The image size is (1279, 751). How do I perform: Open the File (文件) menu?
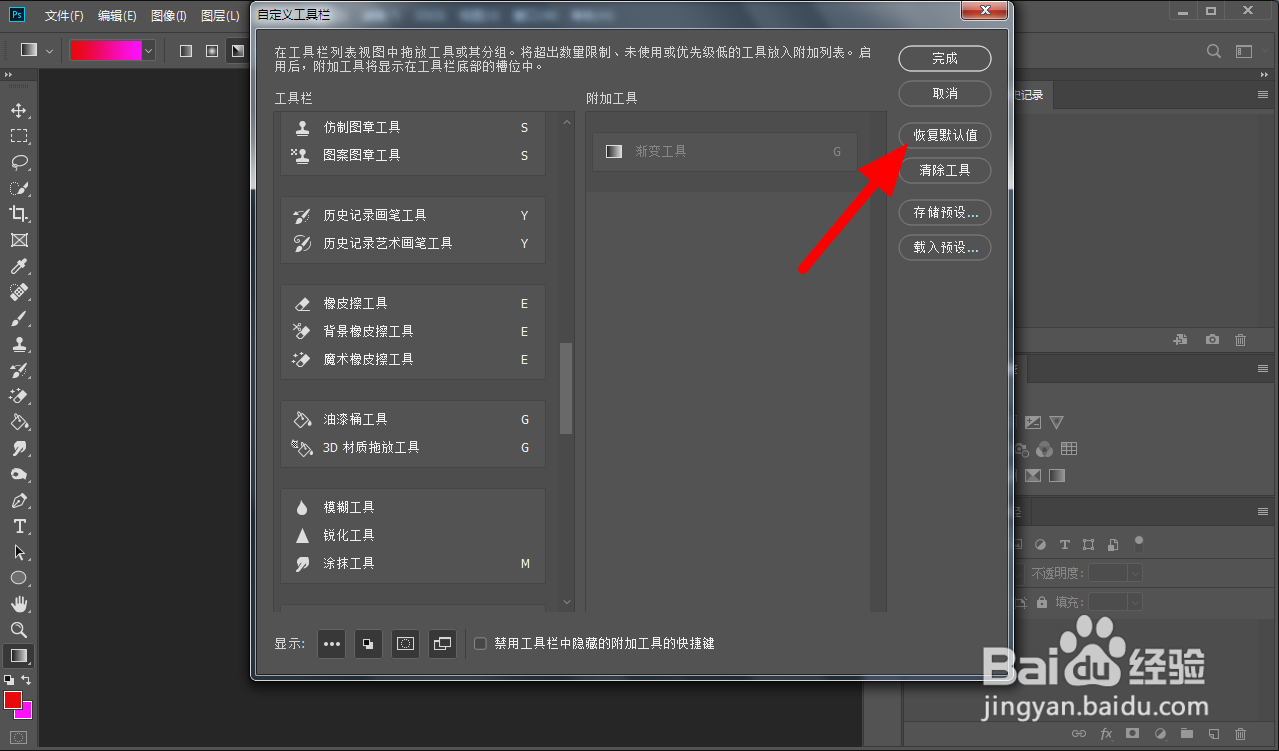(64, 16)
